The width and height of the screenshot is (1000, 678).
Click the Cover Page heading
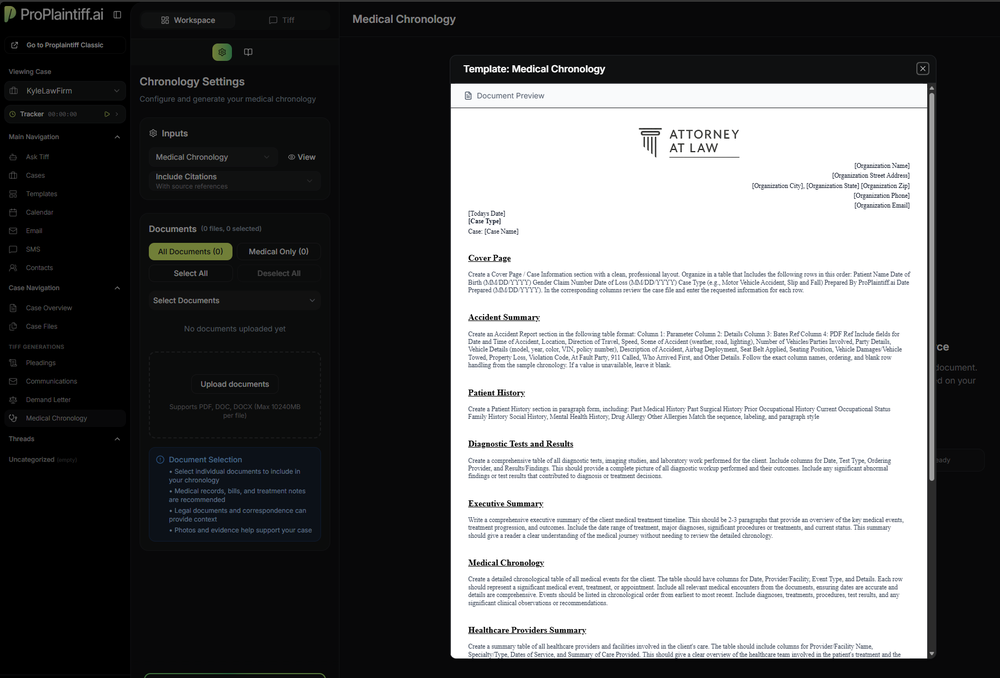pos(489,258)
